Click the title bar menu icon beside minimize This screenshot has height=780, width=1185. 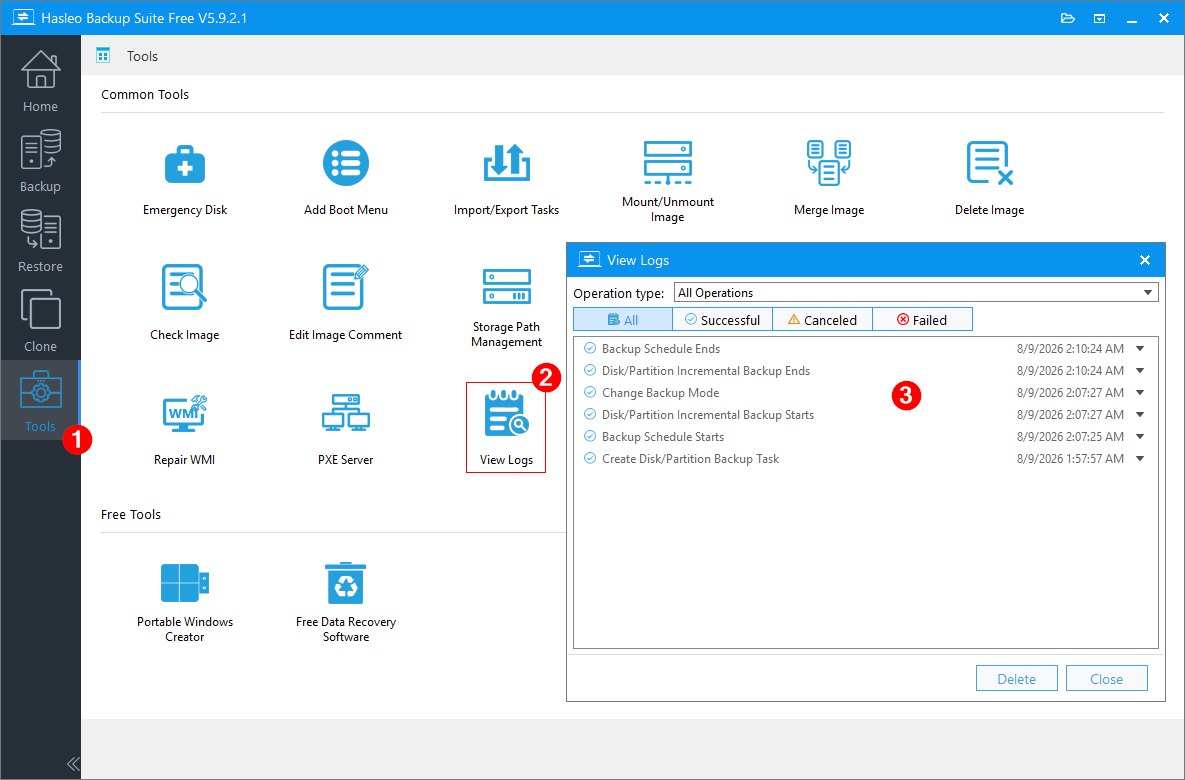click(1100, 18)
